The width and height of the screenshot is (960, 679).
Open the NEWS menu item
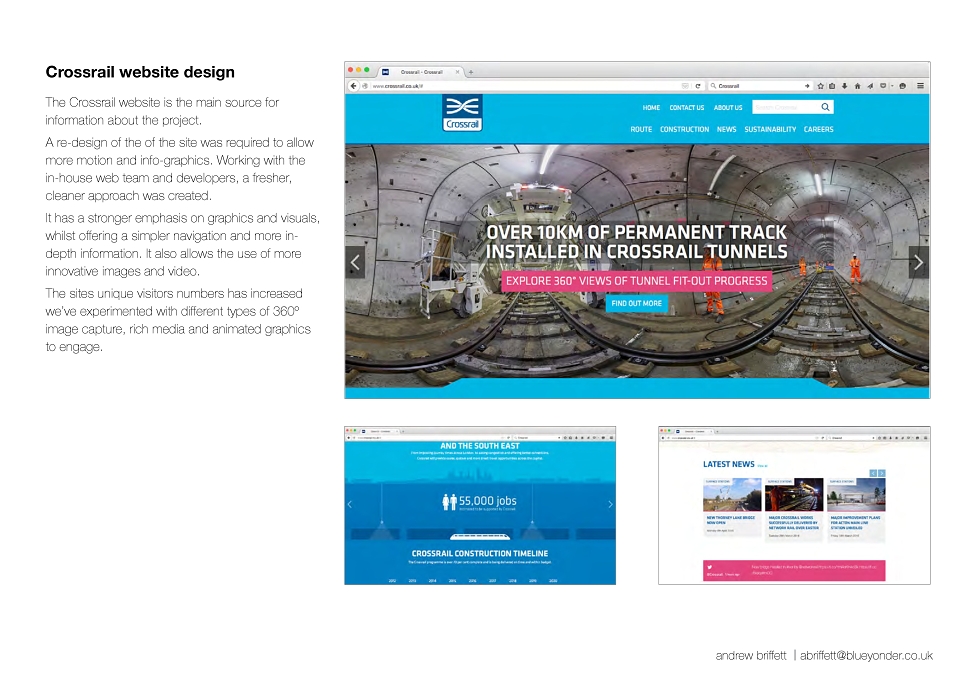click(727, 129)
